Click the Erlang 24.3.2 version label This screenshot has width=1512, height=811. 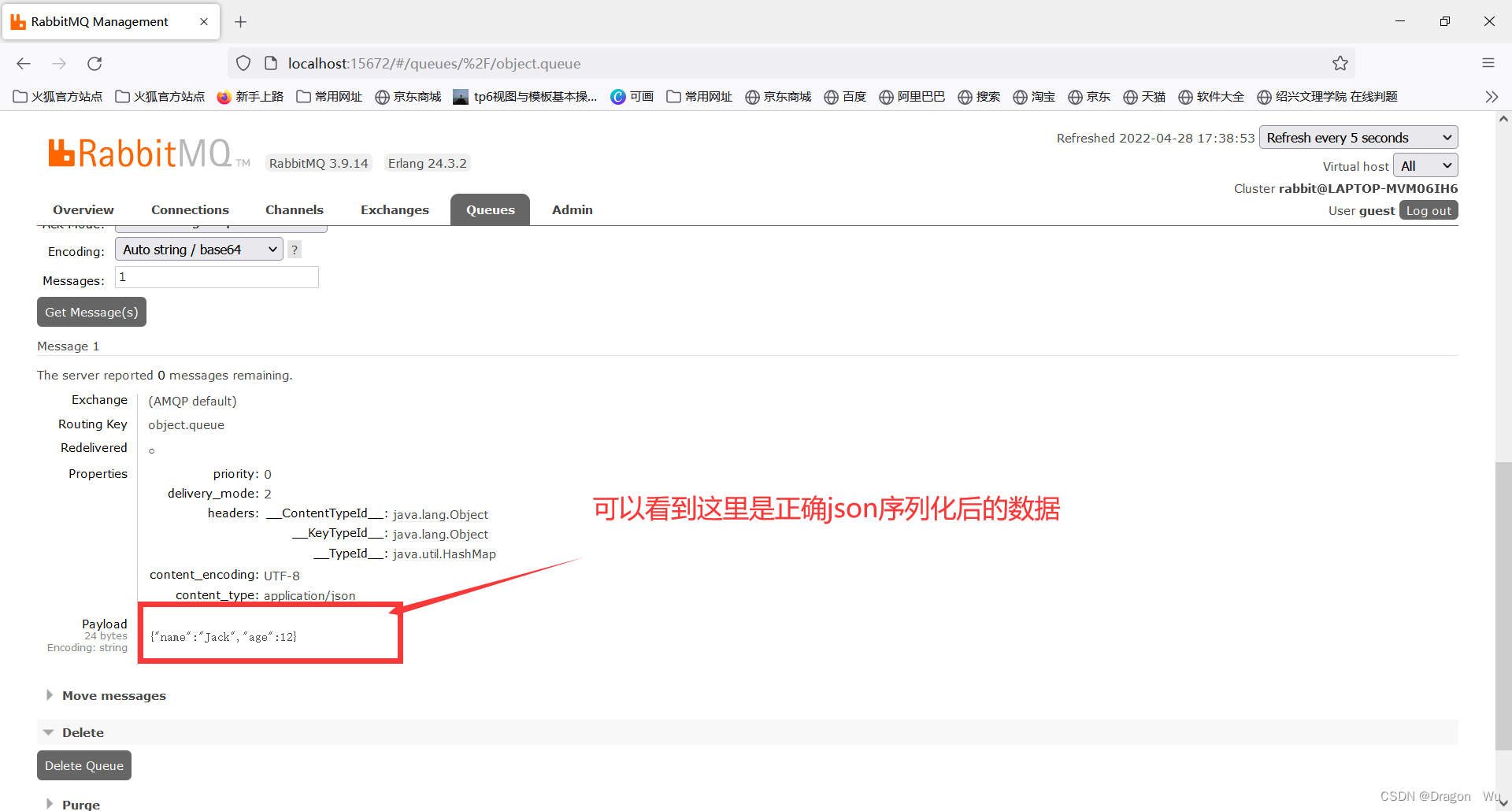[x=427, y=164]
